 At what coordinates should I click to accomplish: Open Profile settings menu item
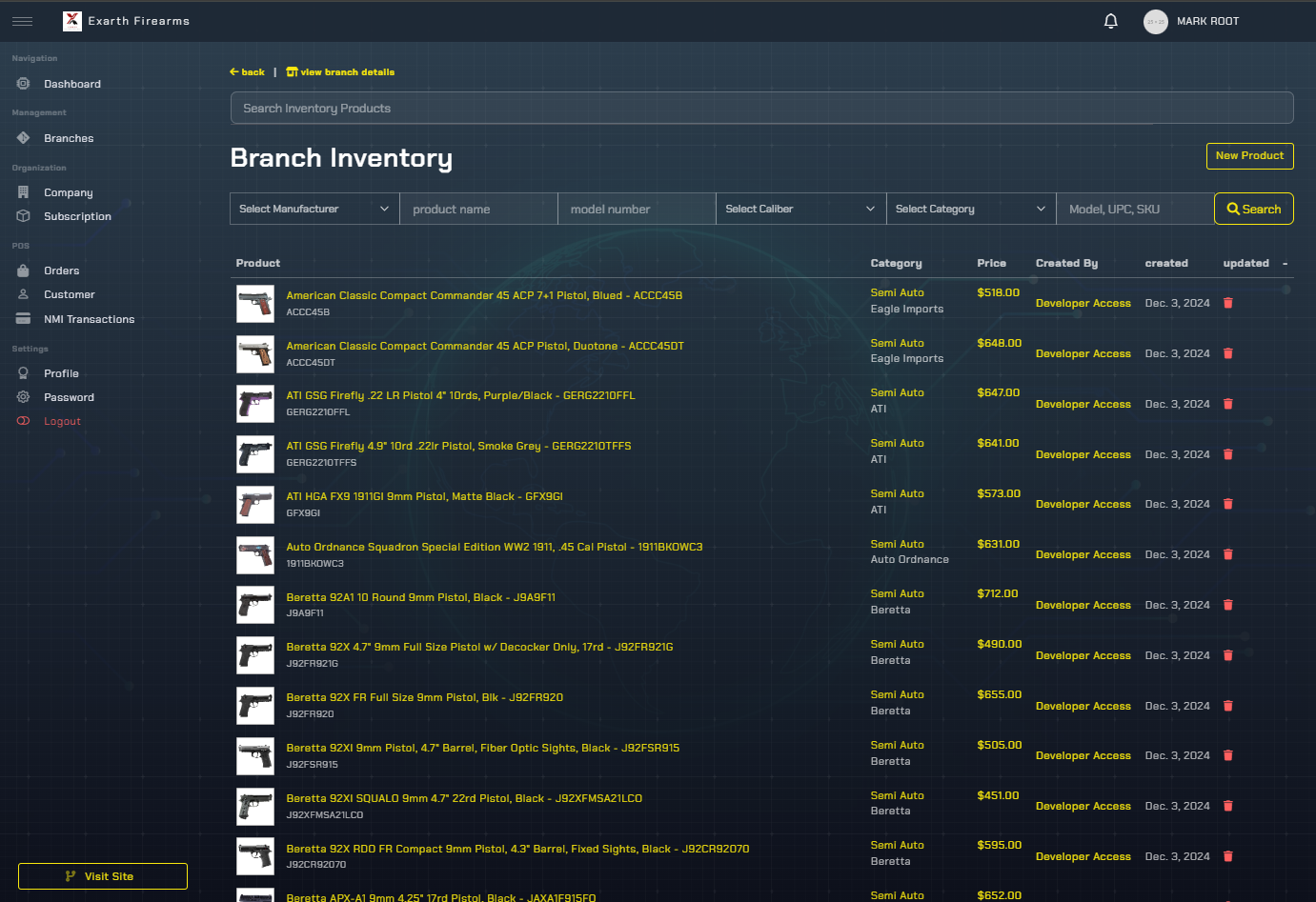point(61,373)
